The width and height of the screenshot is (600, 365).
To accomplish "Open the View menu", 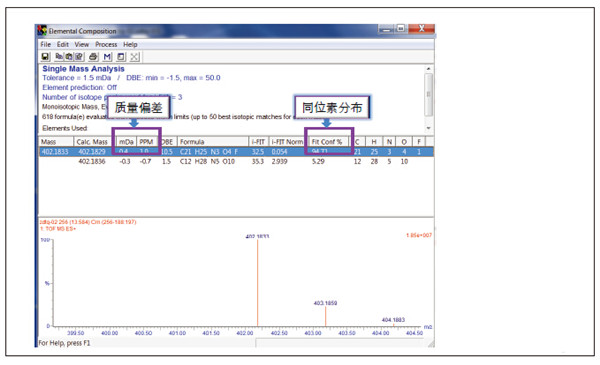I will pyautogui.click(x=82, y=44).
